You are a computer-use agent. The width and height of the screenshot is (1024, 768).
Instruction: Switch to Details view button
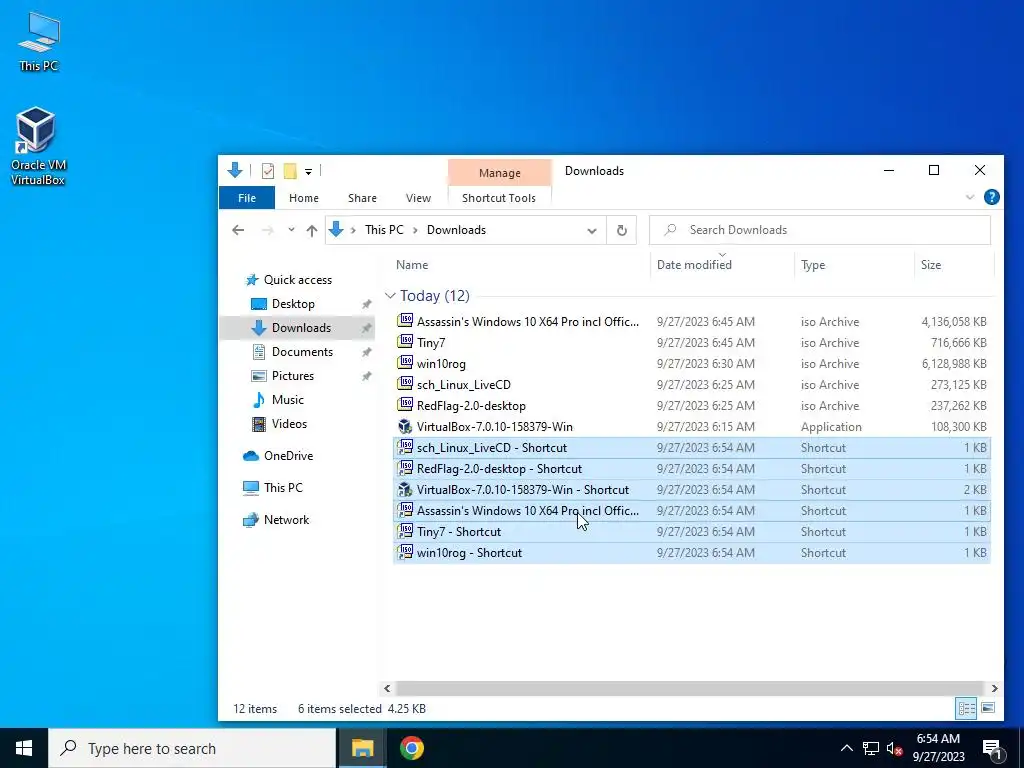967,708
